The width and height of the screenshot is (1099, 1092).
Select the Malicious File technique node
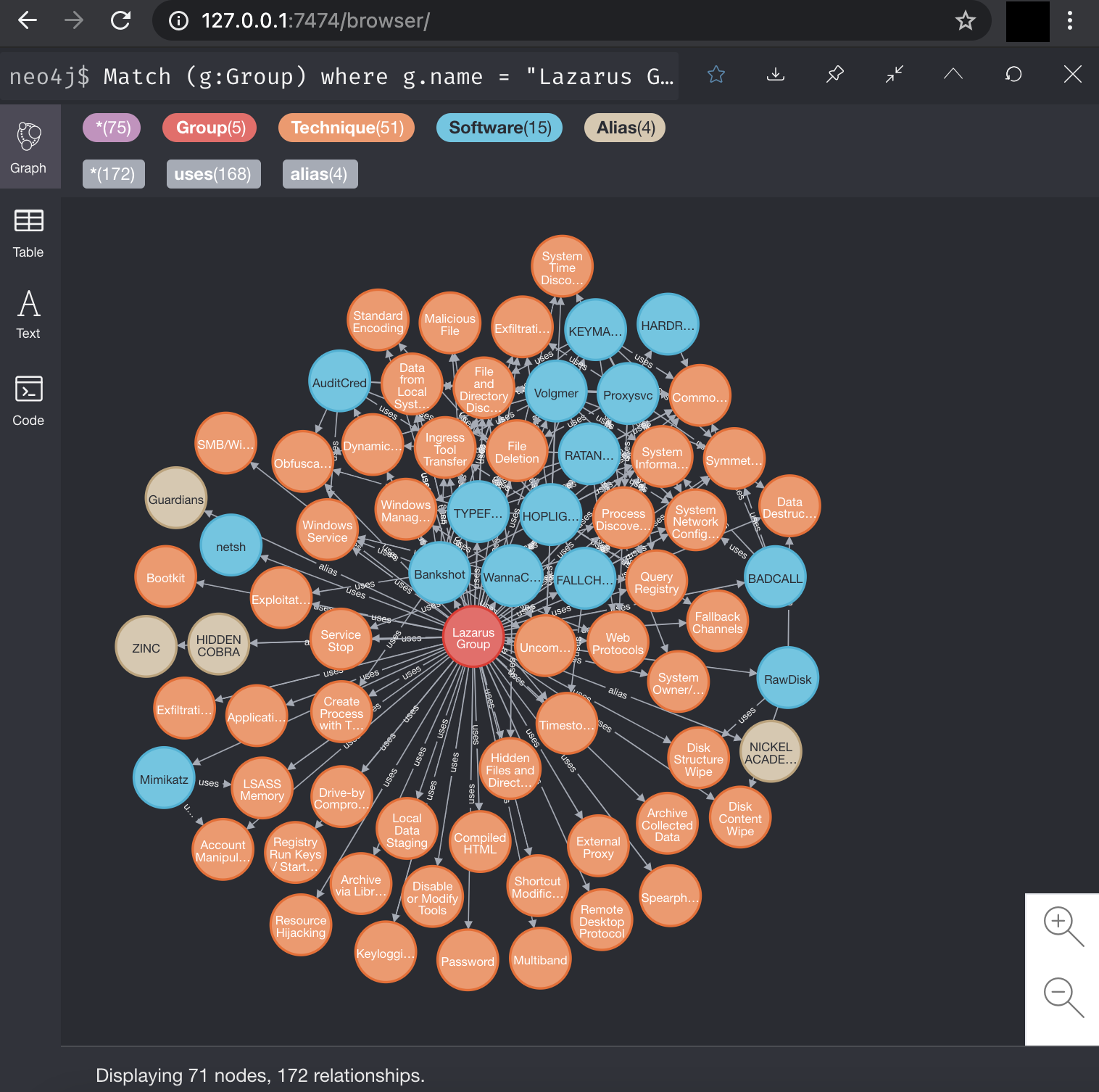pyautogui.click(x=450, y=323)
